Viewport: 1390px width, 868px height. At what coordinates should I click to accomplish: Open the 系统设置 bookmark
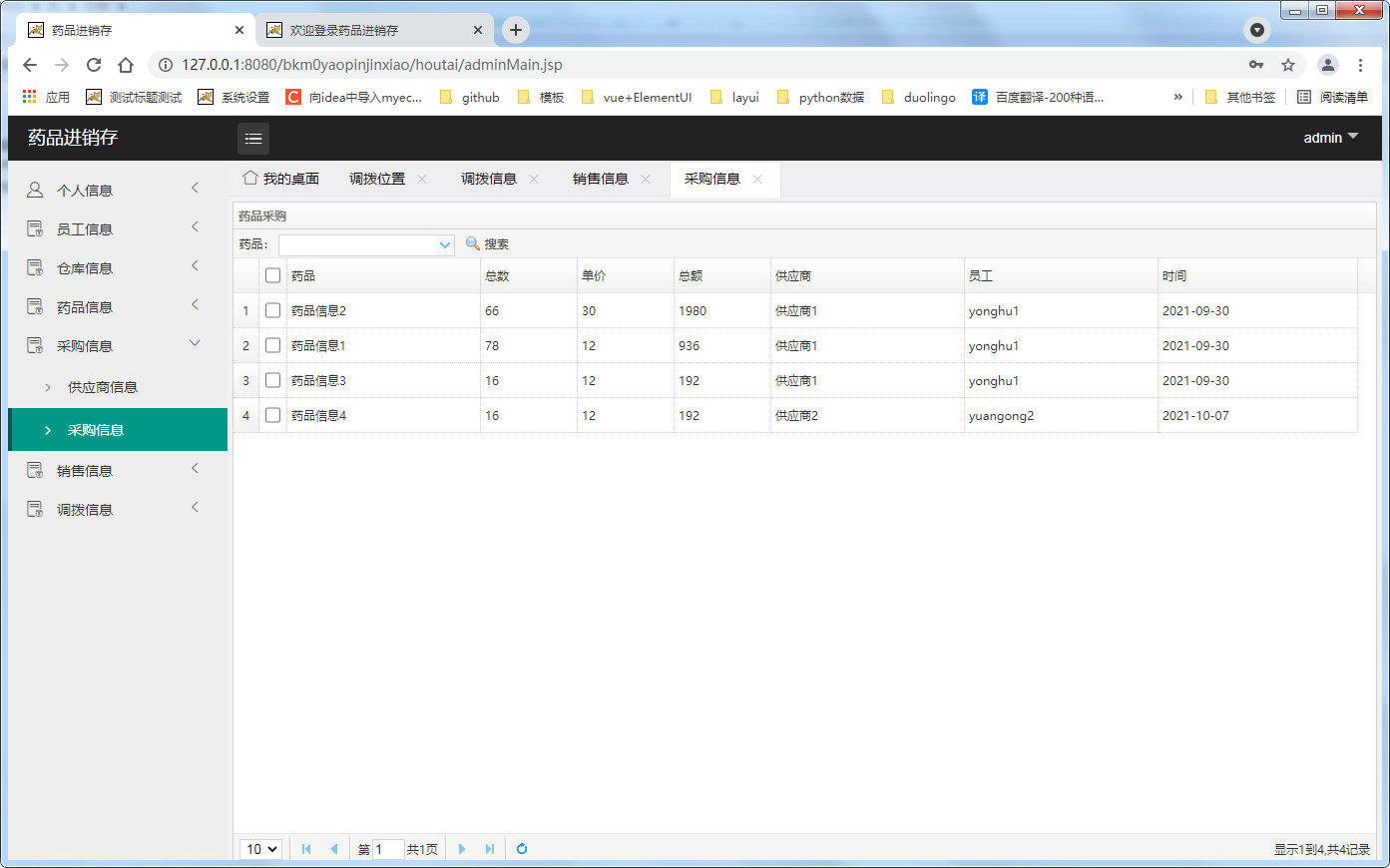(234, 97)
